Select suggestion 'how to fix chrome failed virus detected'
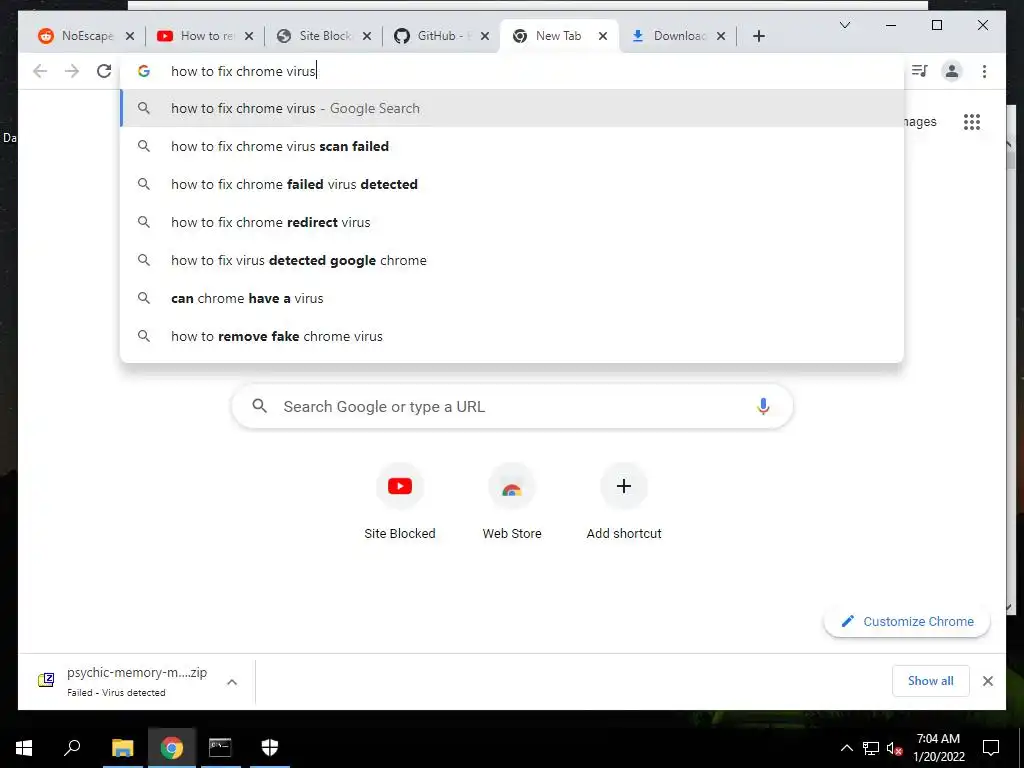This screenshot has height=768, width=1024. point(512,184)
